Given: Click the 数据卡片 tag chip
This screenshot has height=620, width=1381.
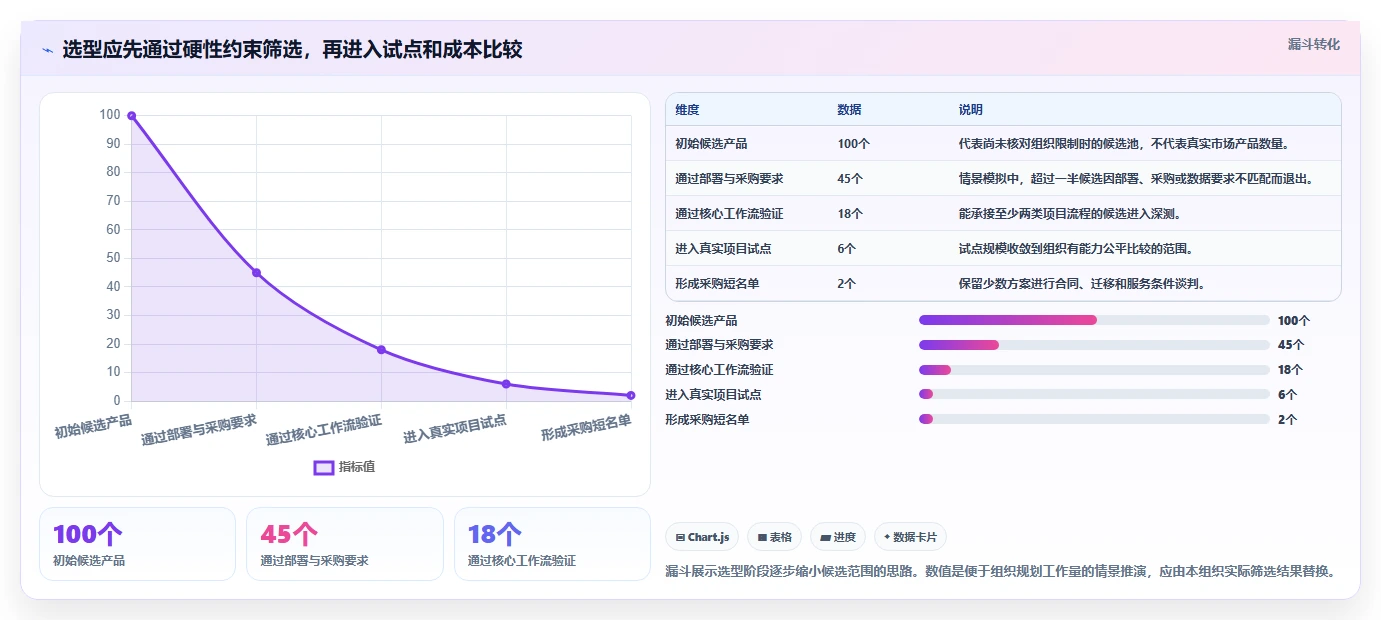Looking at the screenshot, I should click(x=910, y=537).
